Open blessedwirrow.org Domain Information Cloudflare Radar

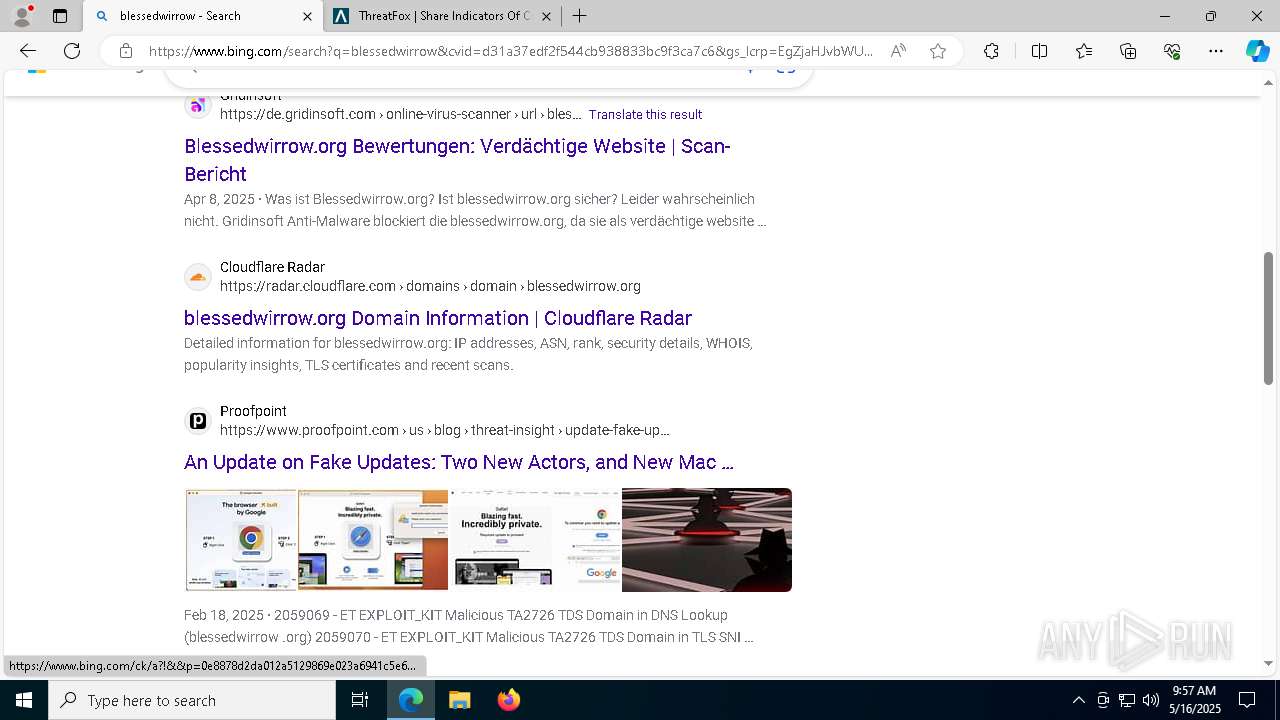(438, 318)
